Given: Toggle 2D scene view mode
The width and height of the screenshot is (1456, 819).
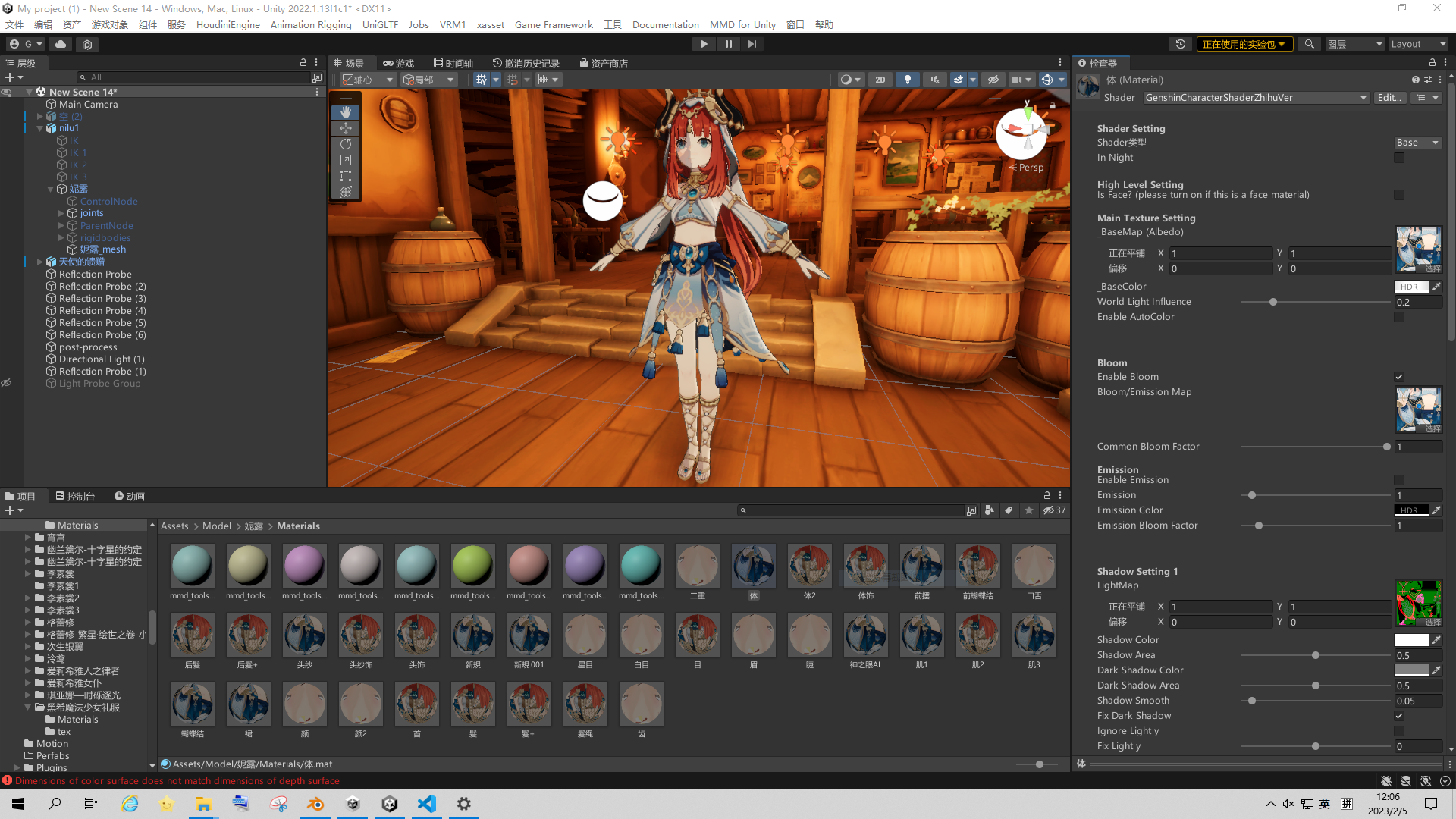Looking at the screenshot, I should (880, 80).
